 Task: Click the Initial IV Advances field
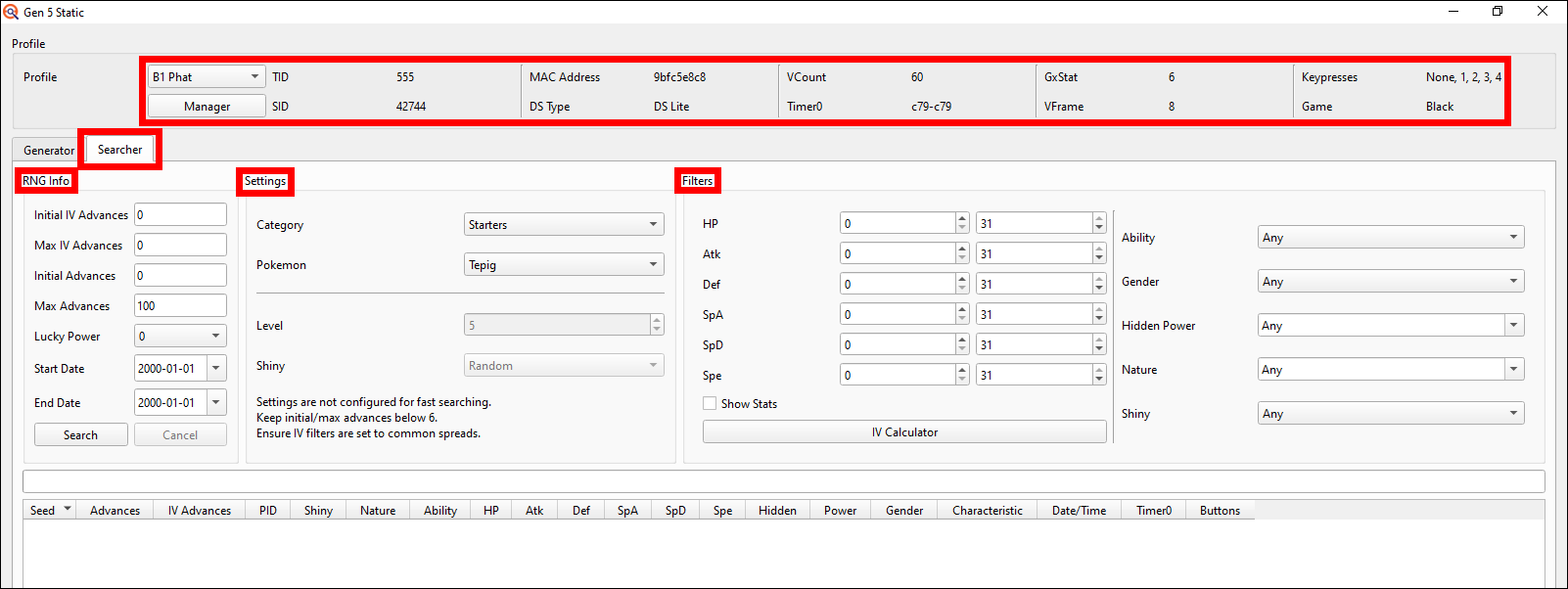pos(180,214)
